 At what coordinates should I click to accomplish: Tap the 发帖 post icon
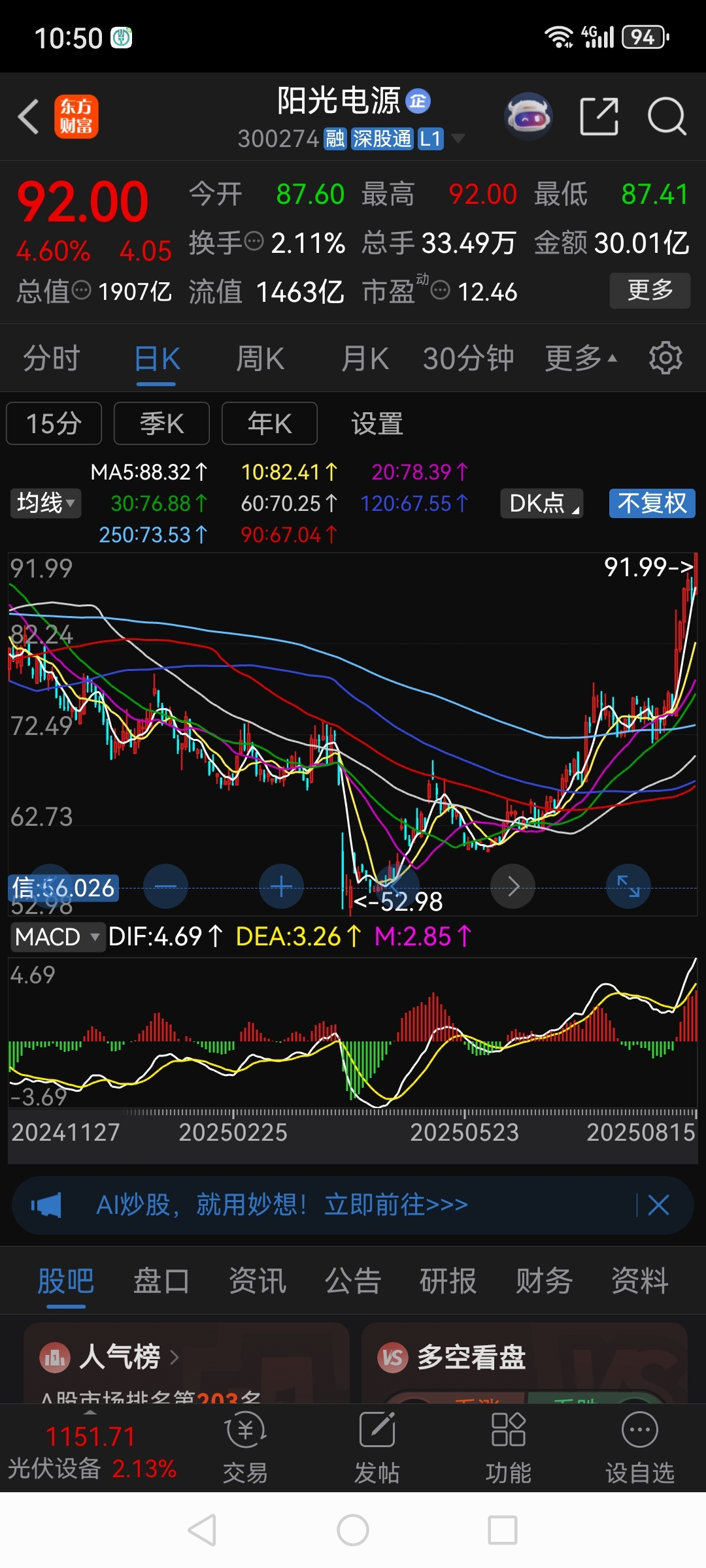377,1429
